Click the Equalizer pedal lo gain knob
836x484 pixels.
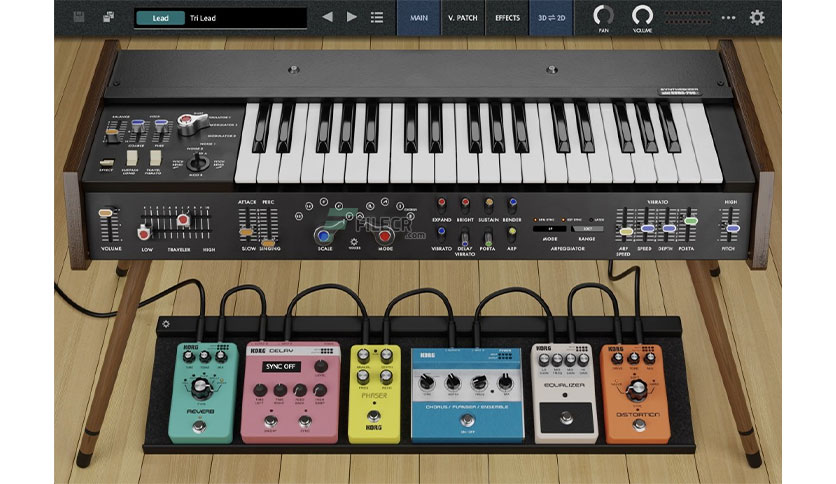pyautogui.click(x=545, y=360)
